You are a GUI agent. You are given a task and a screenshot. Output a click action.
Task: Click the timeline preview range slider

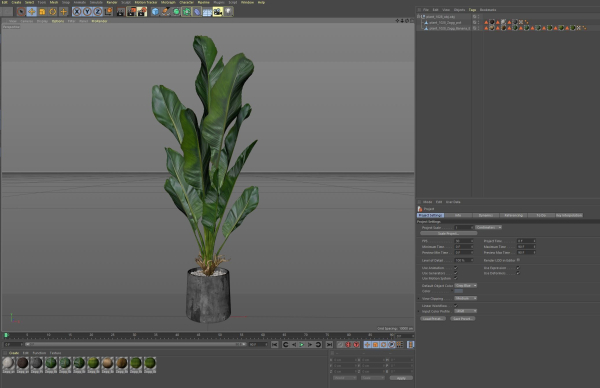pyautogui.click(x=136, y=344)
